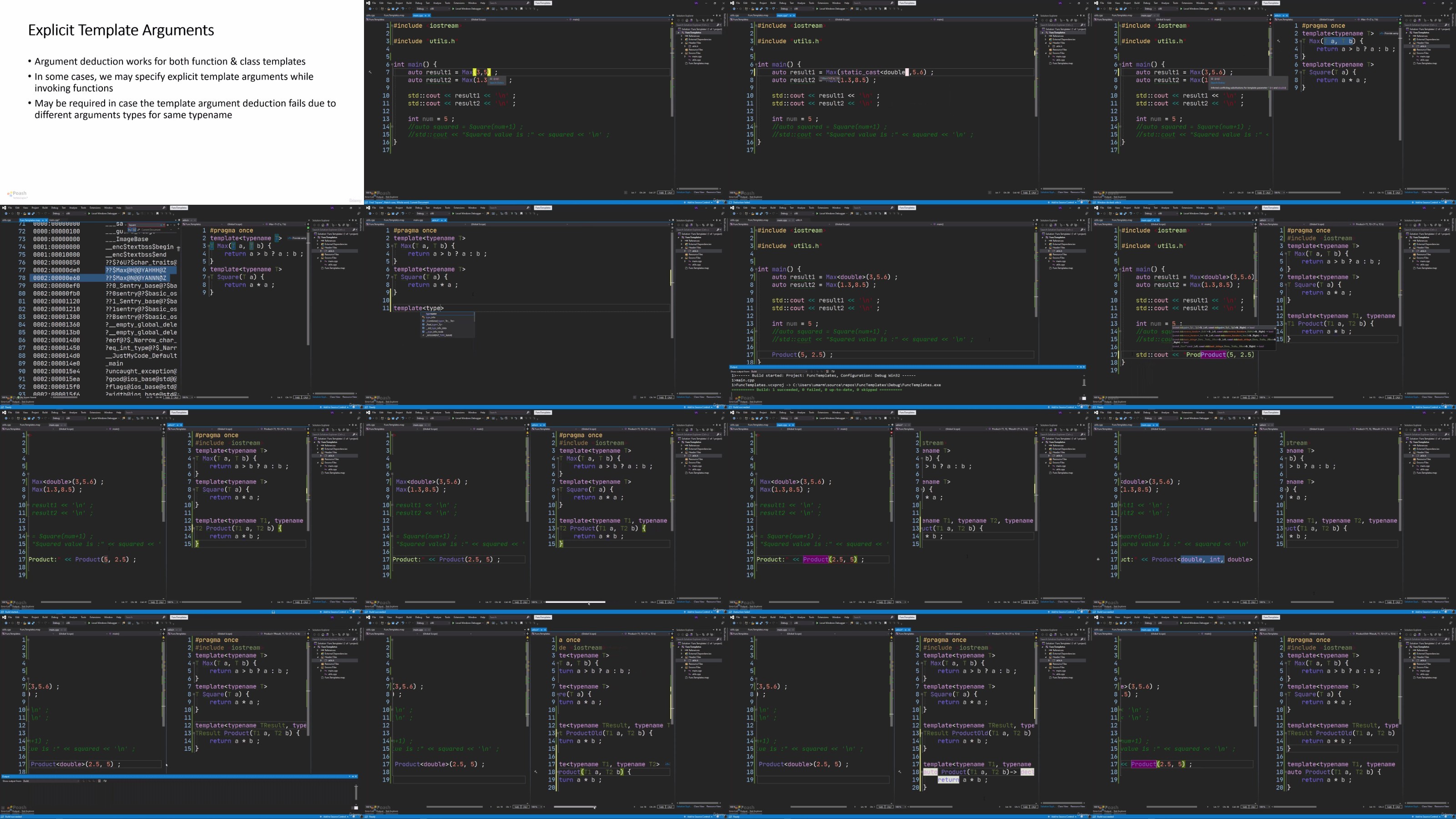The width and height of the screenshot is (1456, 819).
Task: Select the active FuncTemplates.map document tab
Action: click(30, 220)
